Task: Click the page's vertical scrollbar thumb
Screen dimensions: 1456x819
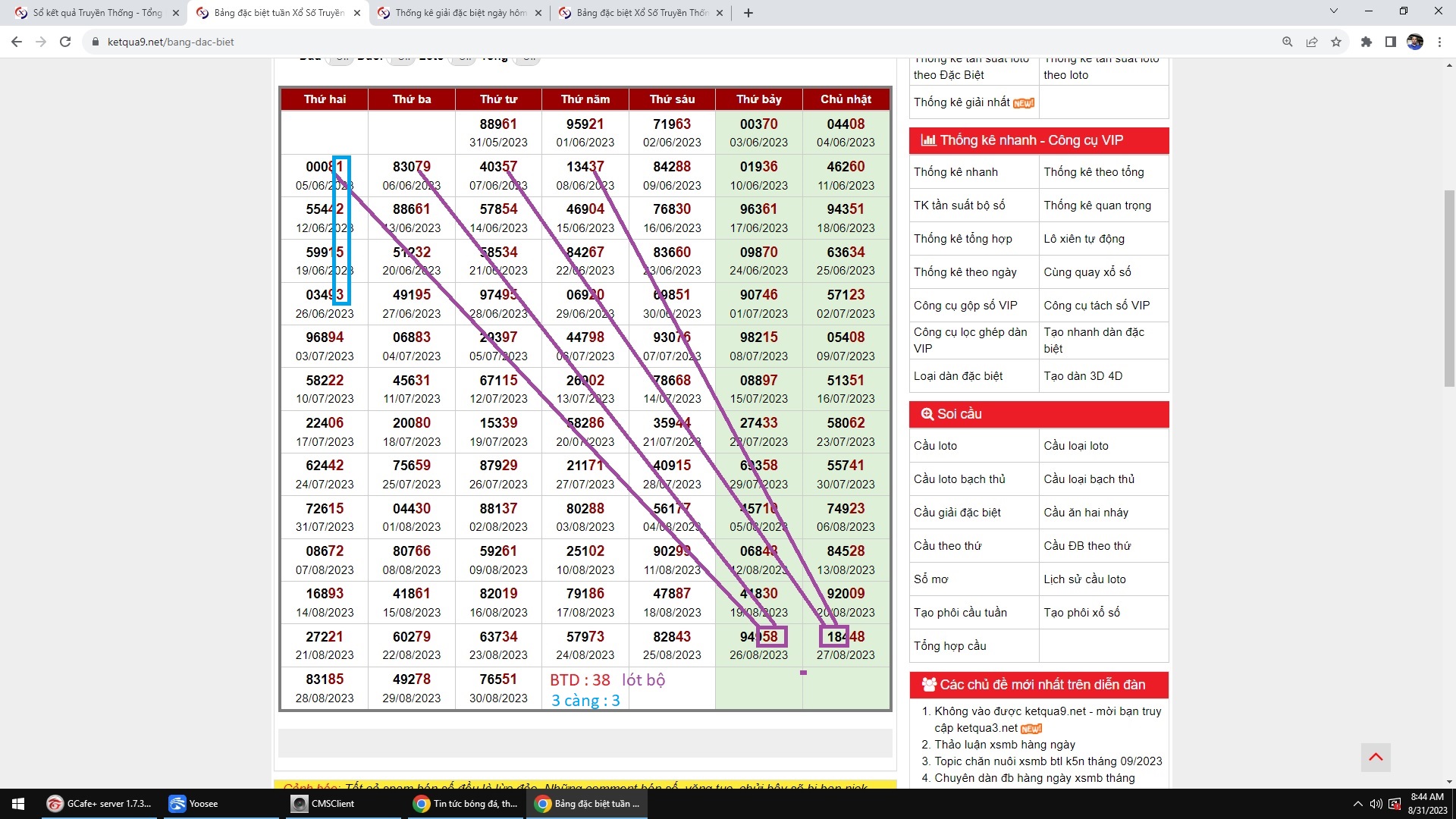Action: [1449, 288]
